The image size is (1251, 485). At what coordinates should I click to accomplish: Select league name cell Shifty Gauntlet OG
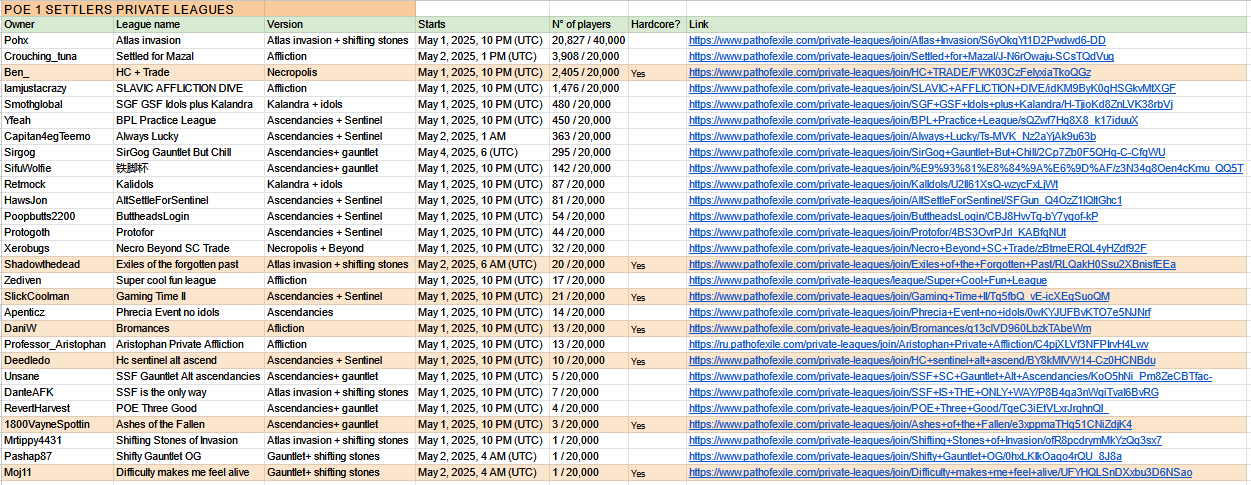pos(188,456)
